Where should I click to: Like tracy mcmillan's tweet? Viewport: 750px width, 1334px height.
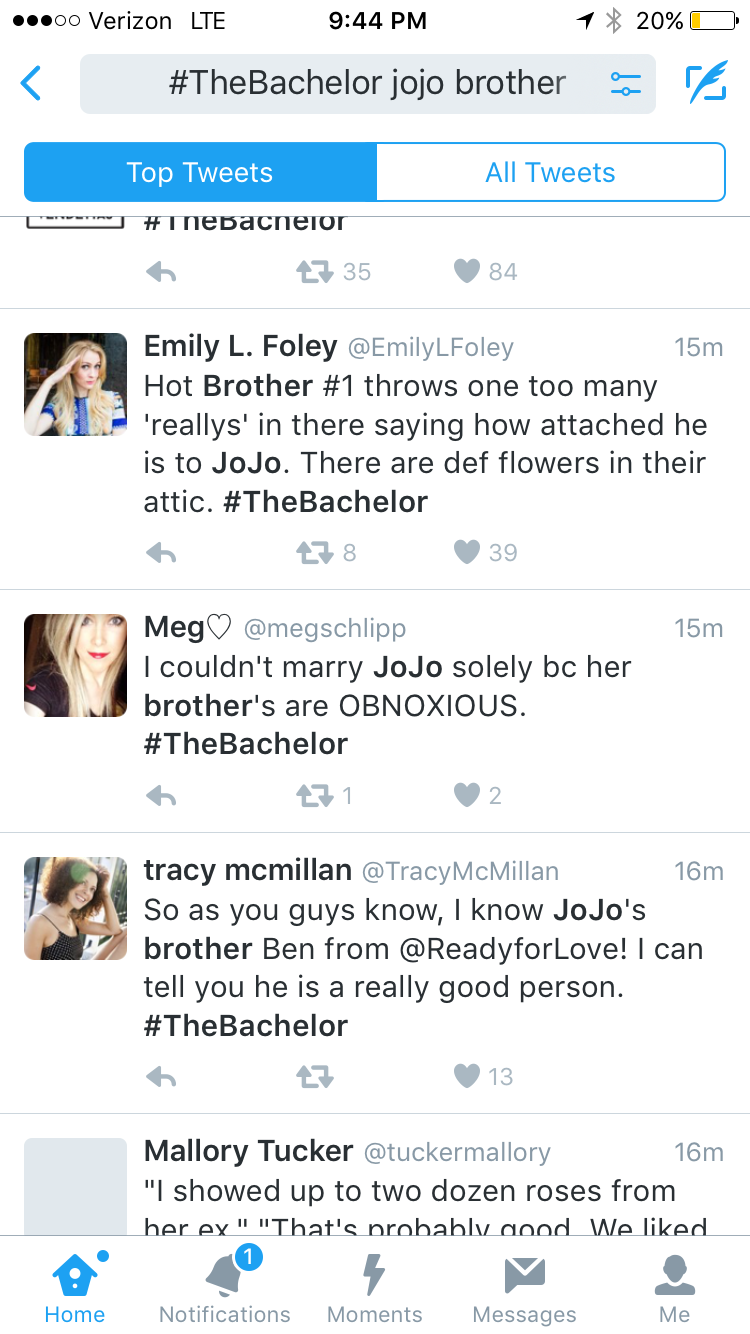pyautogui.click(x=467, y=1077)
